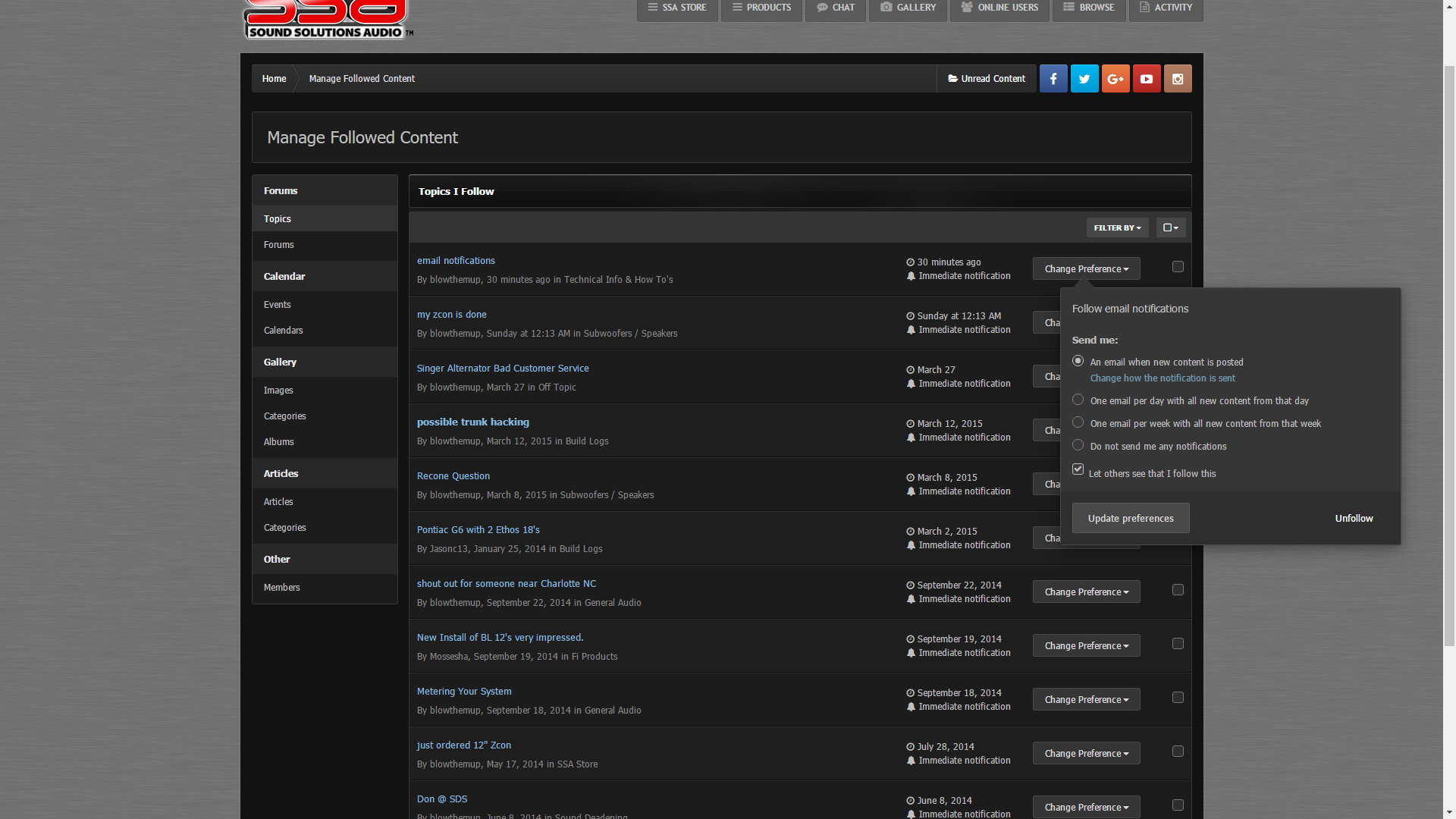This screenshot has width=1456, height=819.
Task: Open SSA Store in top navigation
Action: (677, 8)
